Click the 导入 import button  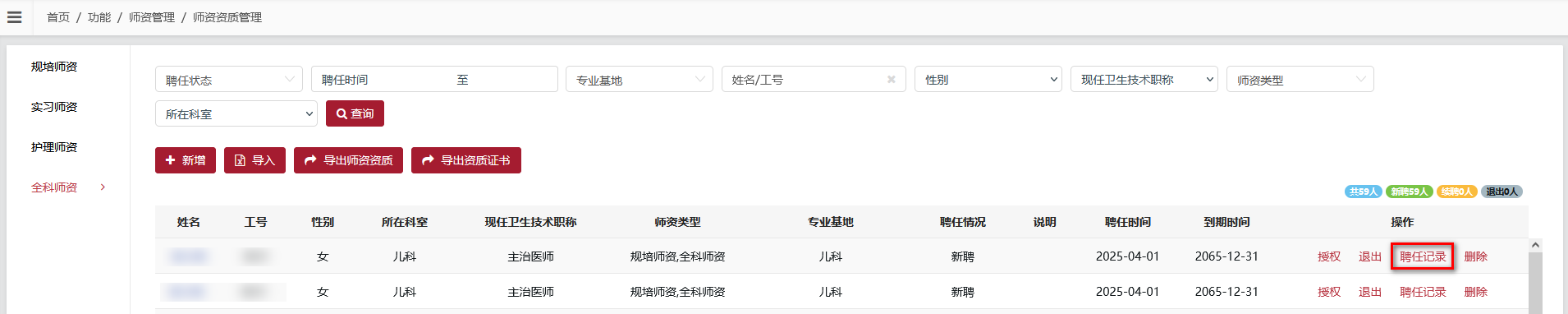pyautogui.click(x=254, y=160)
